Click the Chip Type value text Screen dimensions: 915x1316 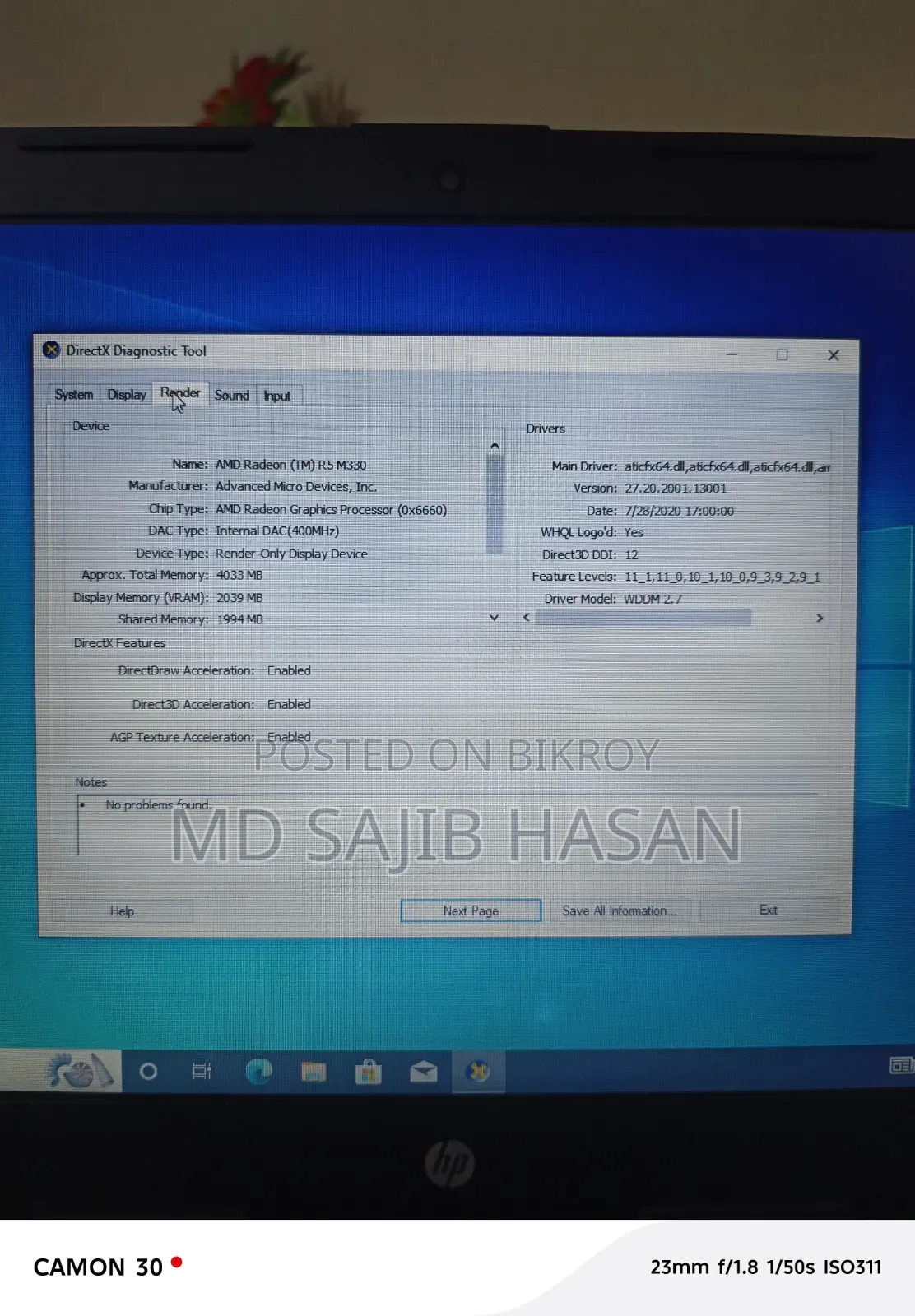[332, 510]
